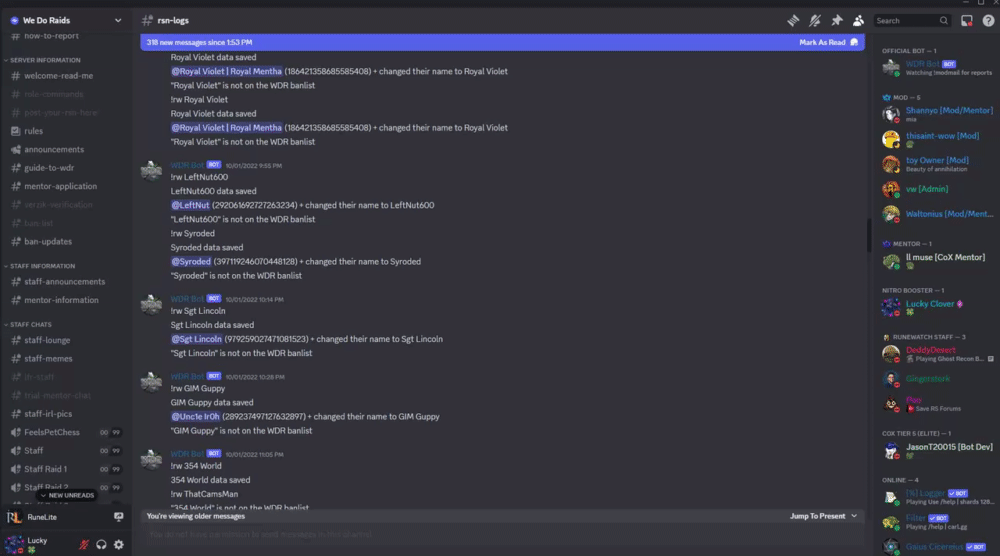Open the announcements channel
Screen dimensions: 1000x556
[x=53, y=149]
